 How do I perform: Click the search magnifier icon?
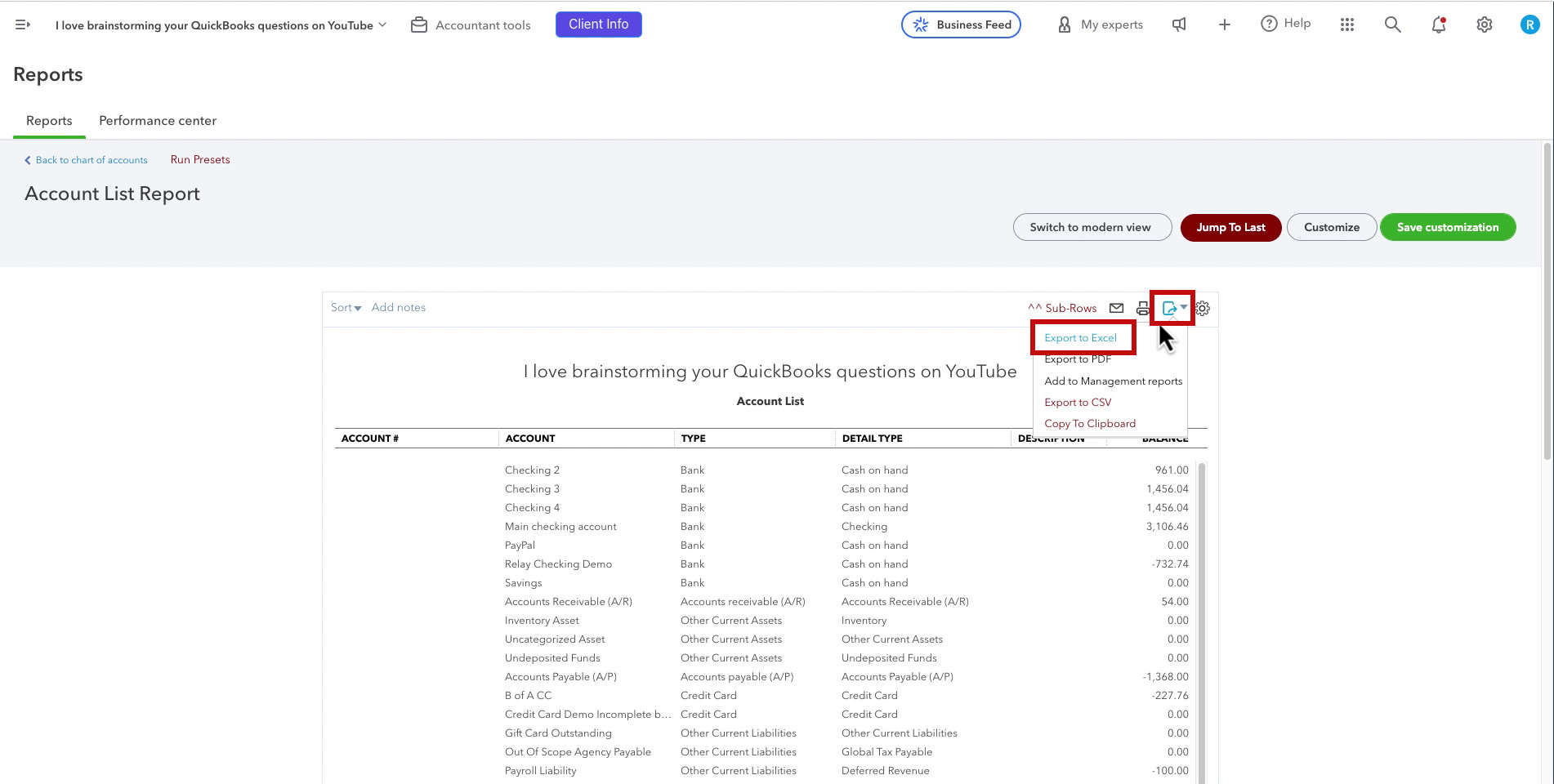[x=1393, y=24]
